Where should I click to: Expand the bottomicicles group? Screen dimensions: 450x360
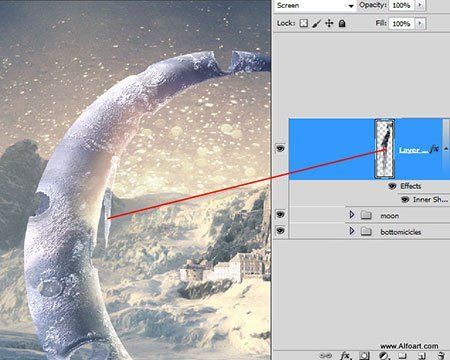point(352,231)
